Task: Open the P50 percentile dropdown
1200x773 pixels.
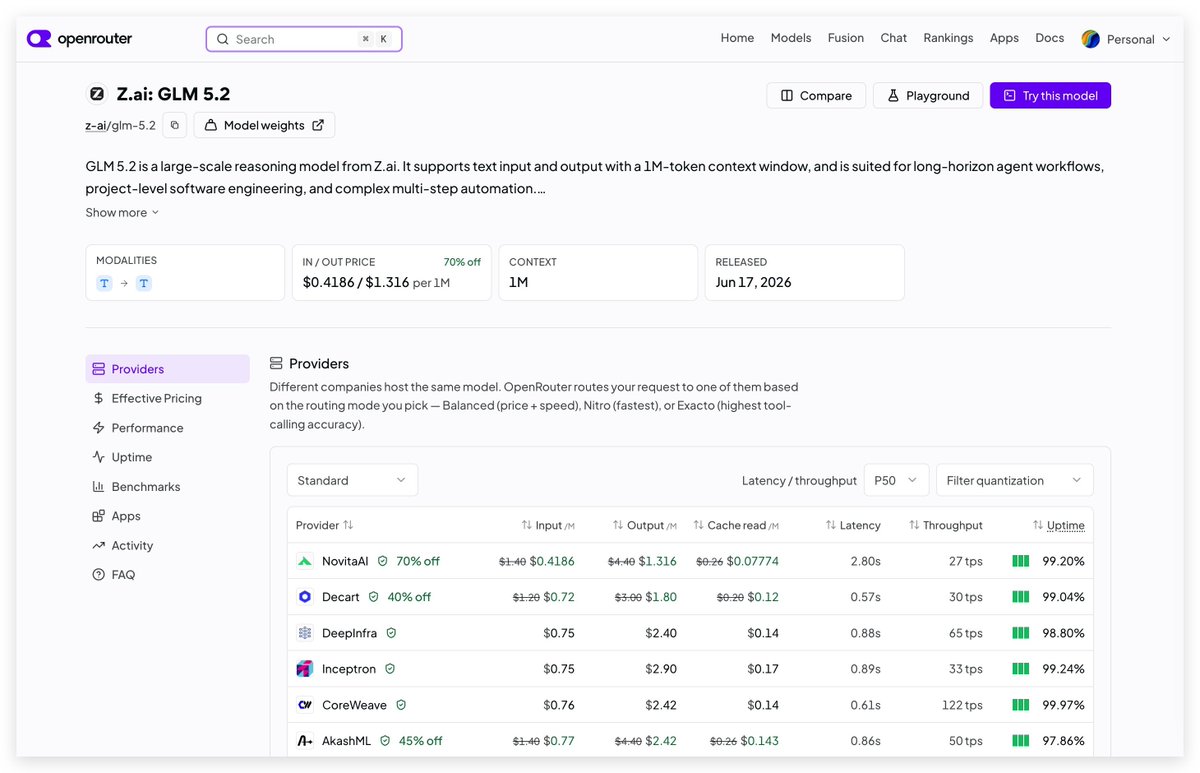Action: pyautogui.click(x=896, y=480)
